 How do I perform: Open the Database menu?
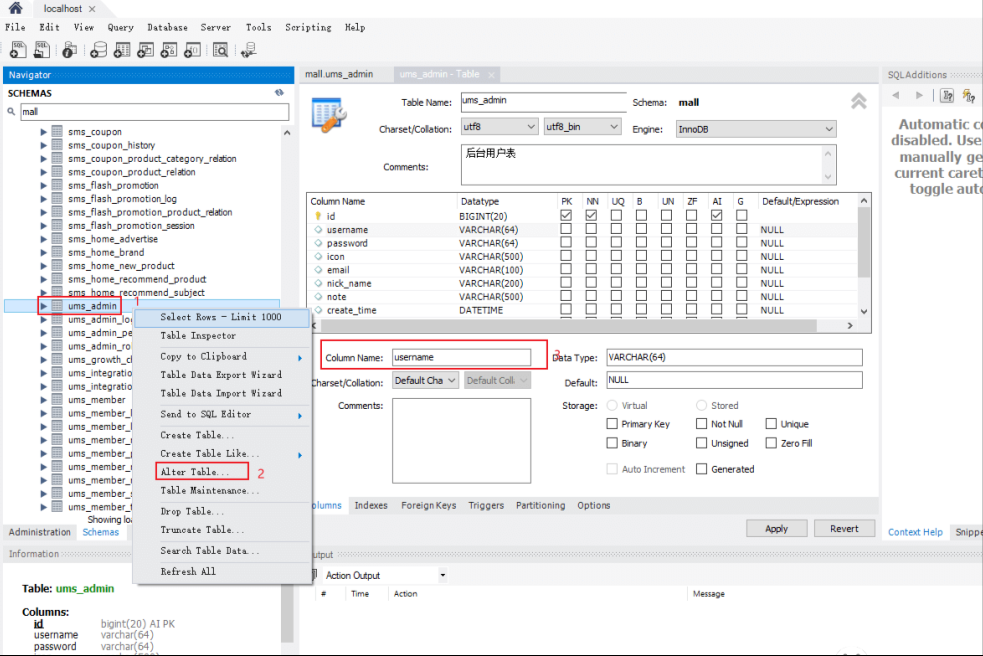(x=167, y=28)
